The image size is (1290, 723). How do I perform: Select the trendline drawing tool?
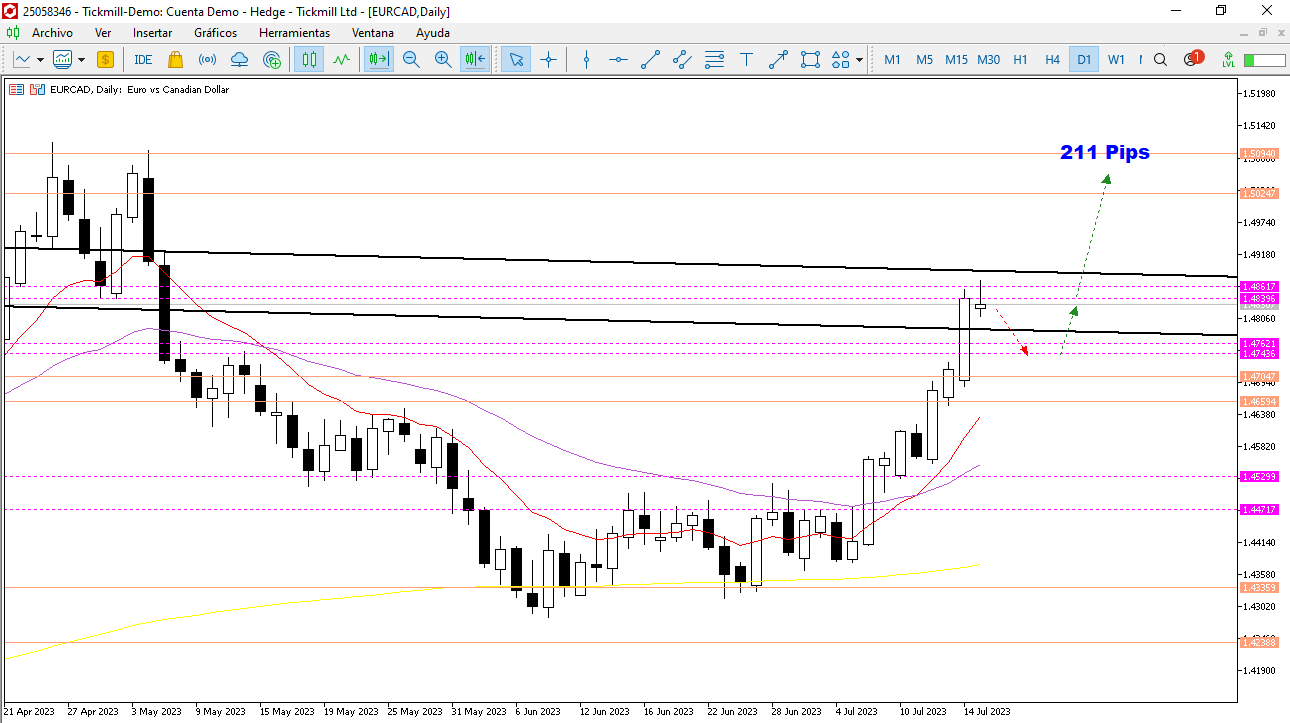tap(650, 59)
